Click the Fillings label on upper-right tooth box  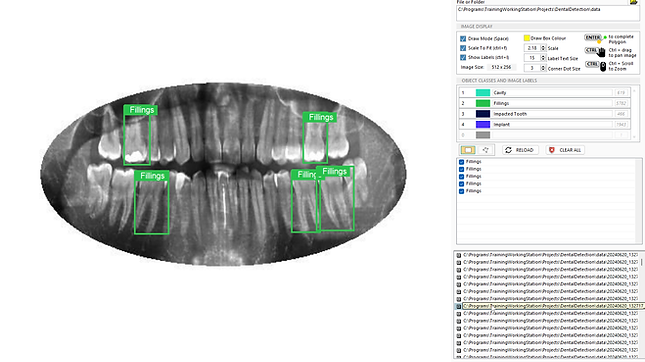320,117
